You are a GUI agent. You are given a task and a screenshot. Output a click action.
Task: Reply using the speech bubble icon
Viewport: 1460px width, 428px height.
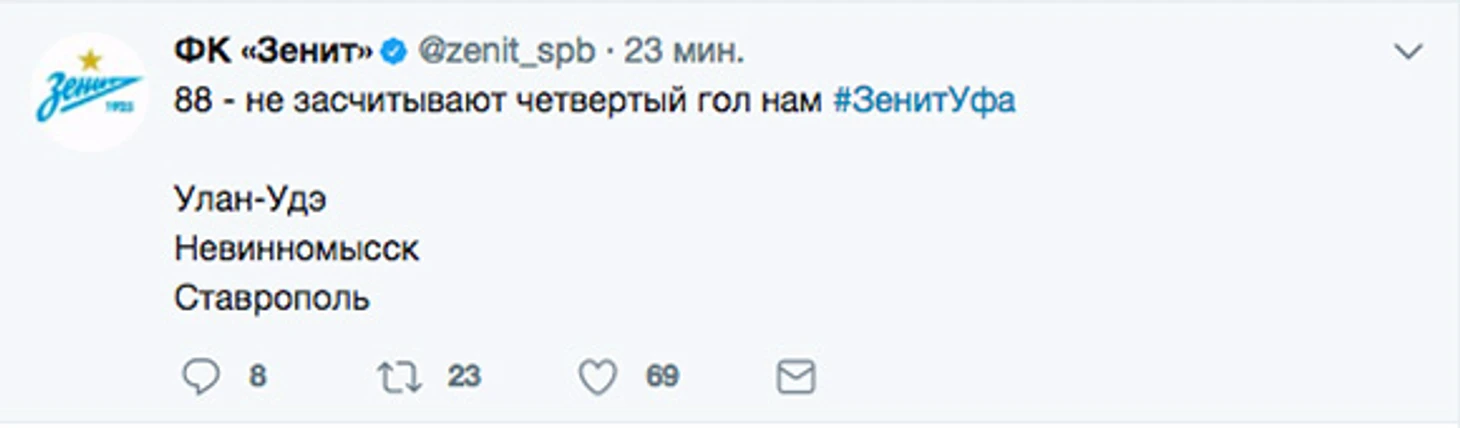click(201, 377)
